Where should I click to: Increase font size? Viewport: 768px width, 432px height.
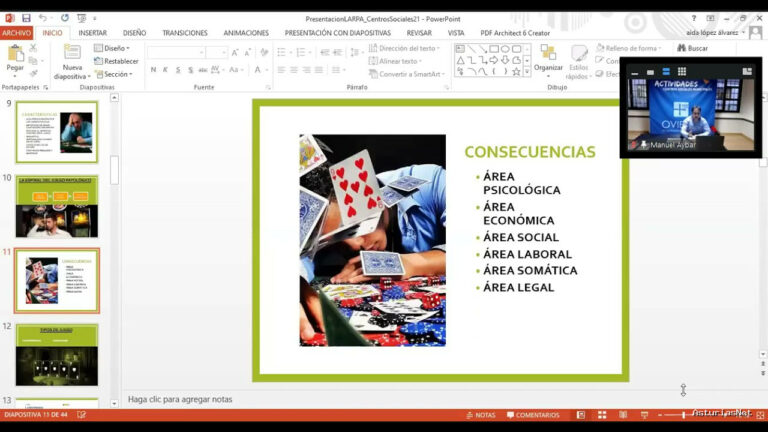tap(235, 52)
